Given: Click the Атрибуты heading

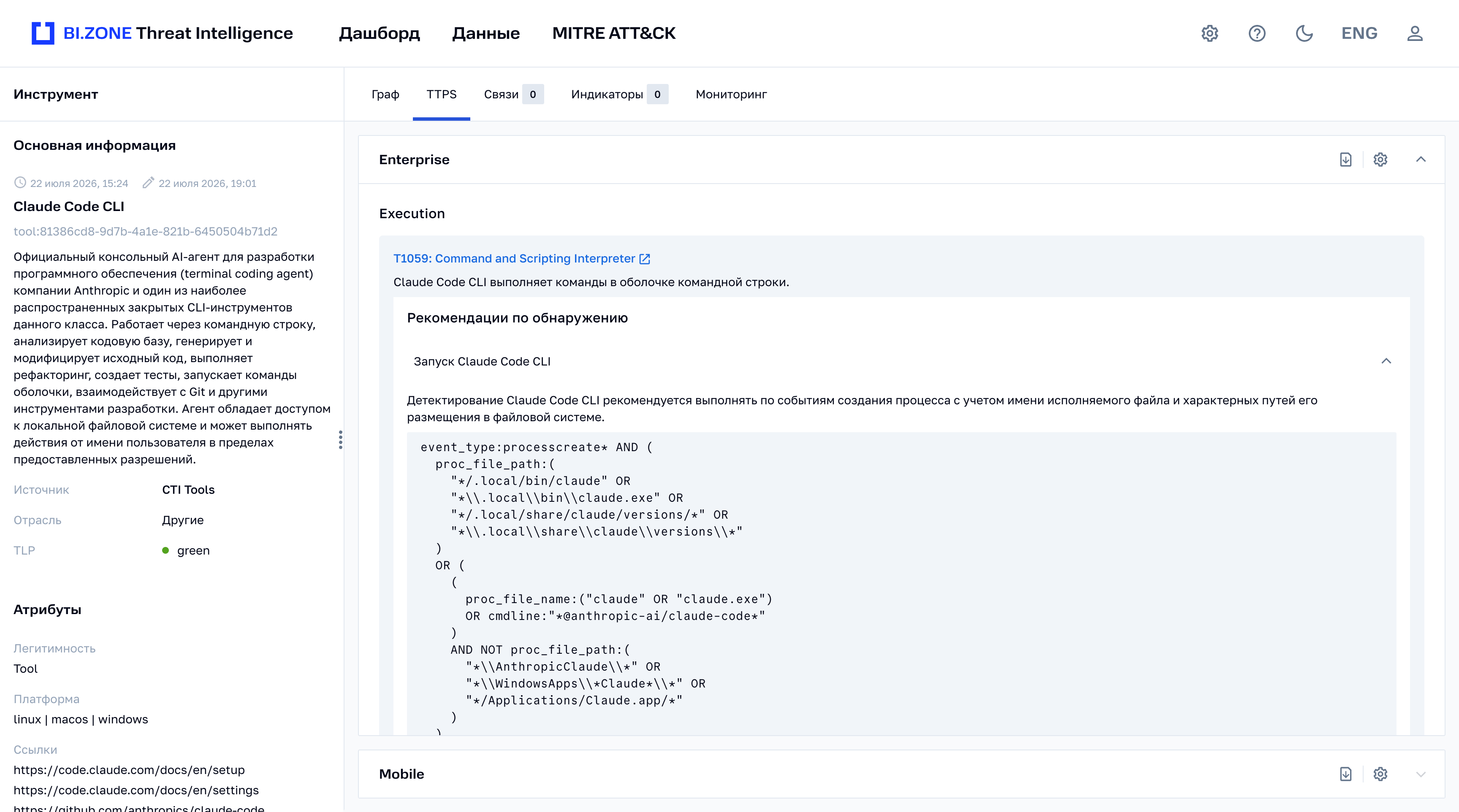Looking at the screenshot, I should tap(47, 610).
